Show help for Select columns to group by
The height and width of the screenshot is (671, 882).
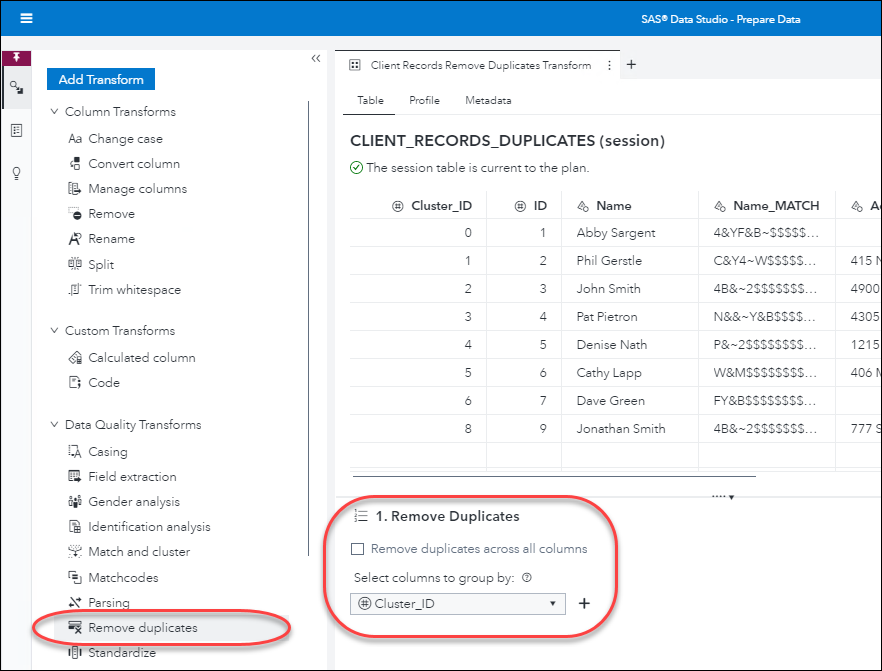[526, 577]
